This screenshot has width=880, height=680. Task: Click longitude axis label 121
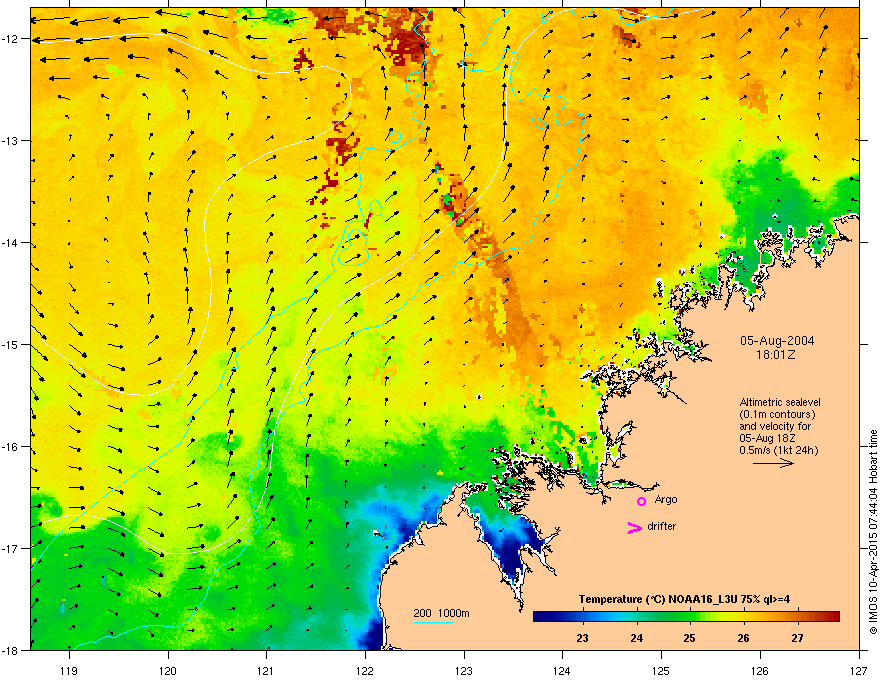pos(266,670)
